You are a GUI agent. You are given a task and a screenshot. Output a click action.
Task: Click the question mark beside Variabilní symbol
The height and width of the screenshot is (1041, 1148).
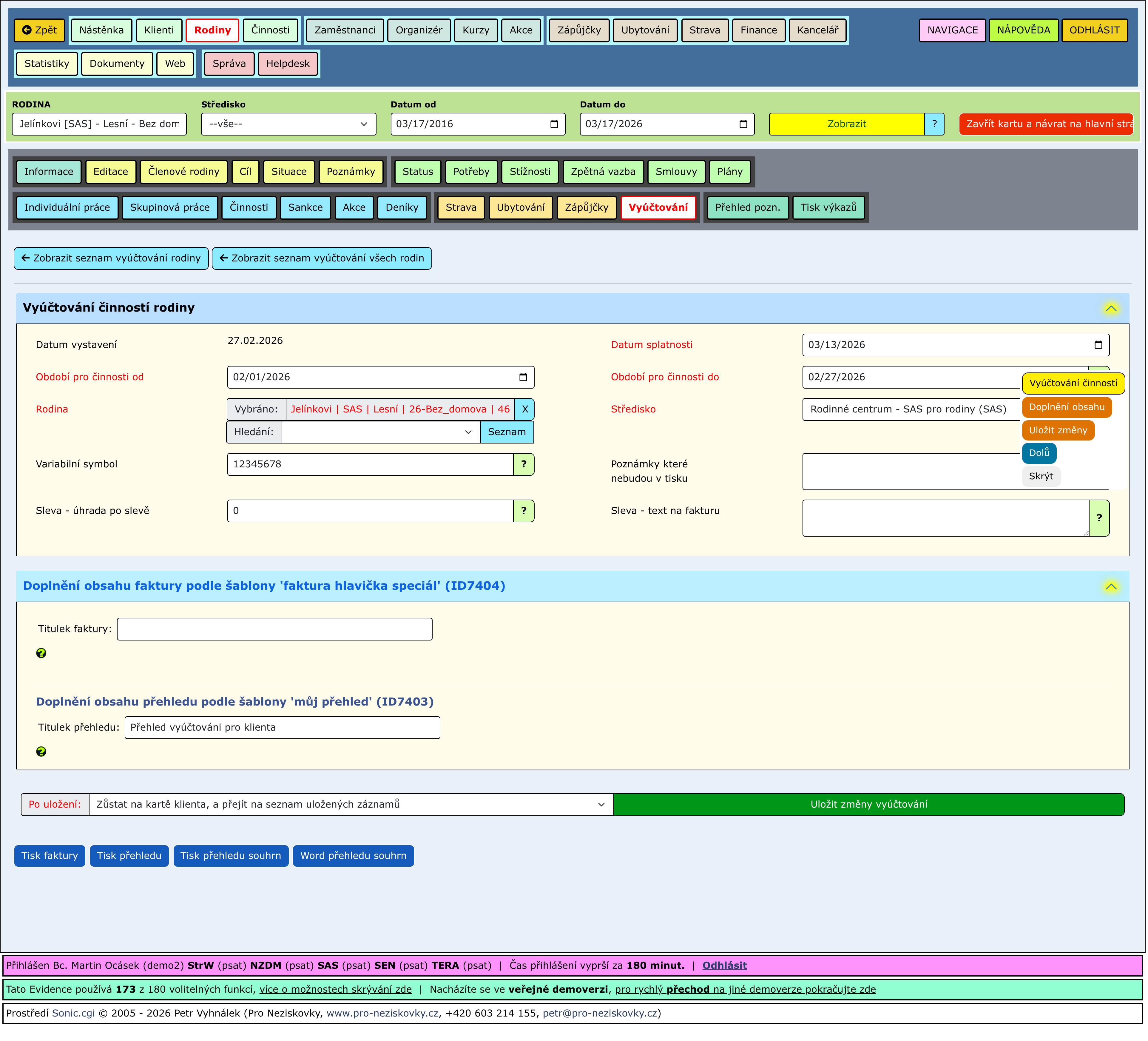[x=524, y=464]
